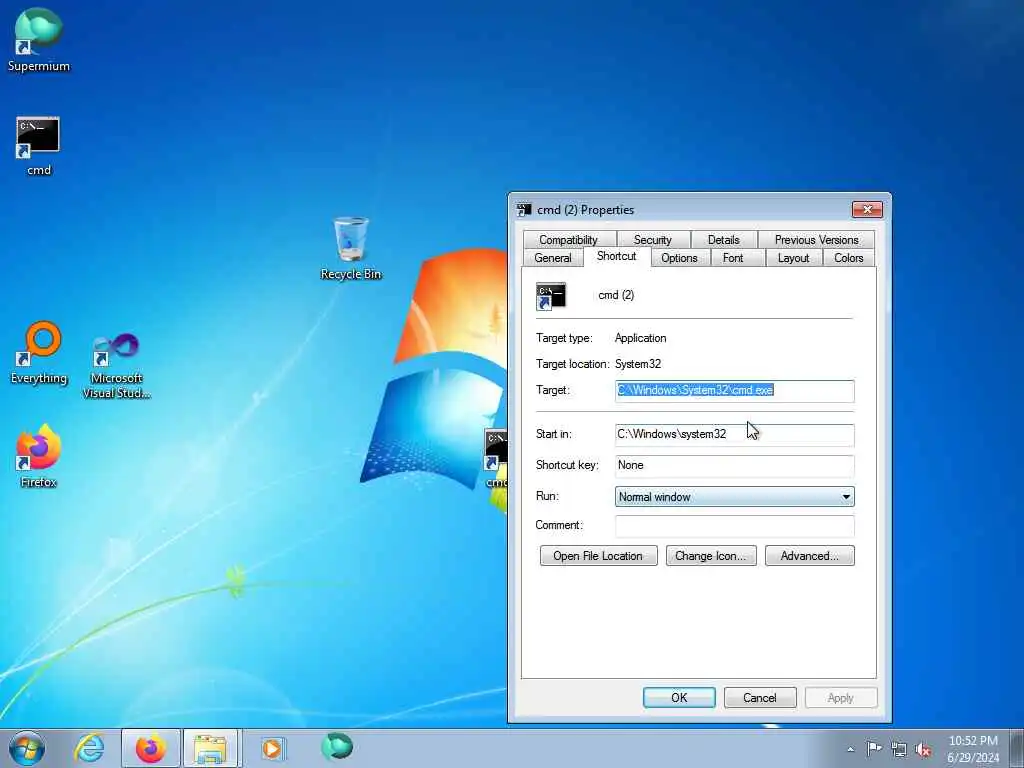This screenshot has width=1024, height=768.
Task: Click the shortcut name field cmd (2)
Action: click(724, 295)
